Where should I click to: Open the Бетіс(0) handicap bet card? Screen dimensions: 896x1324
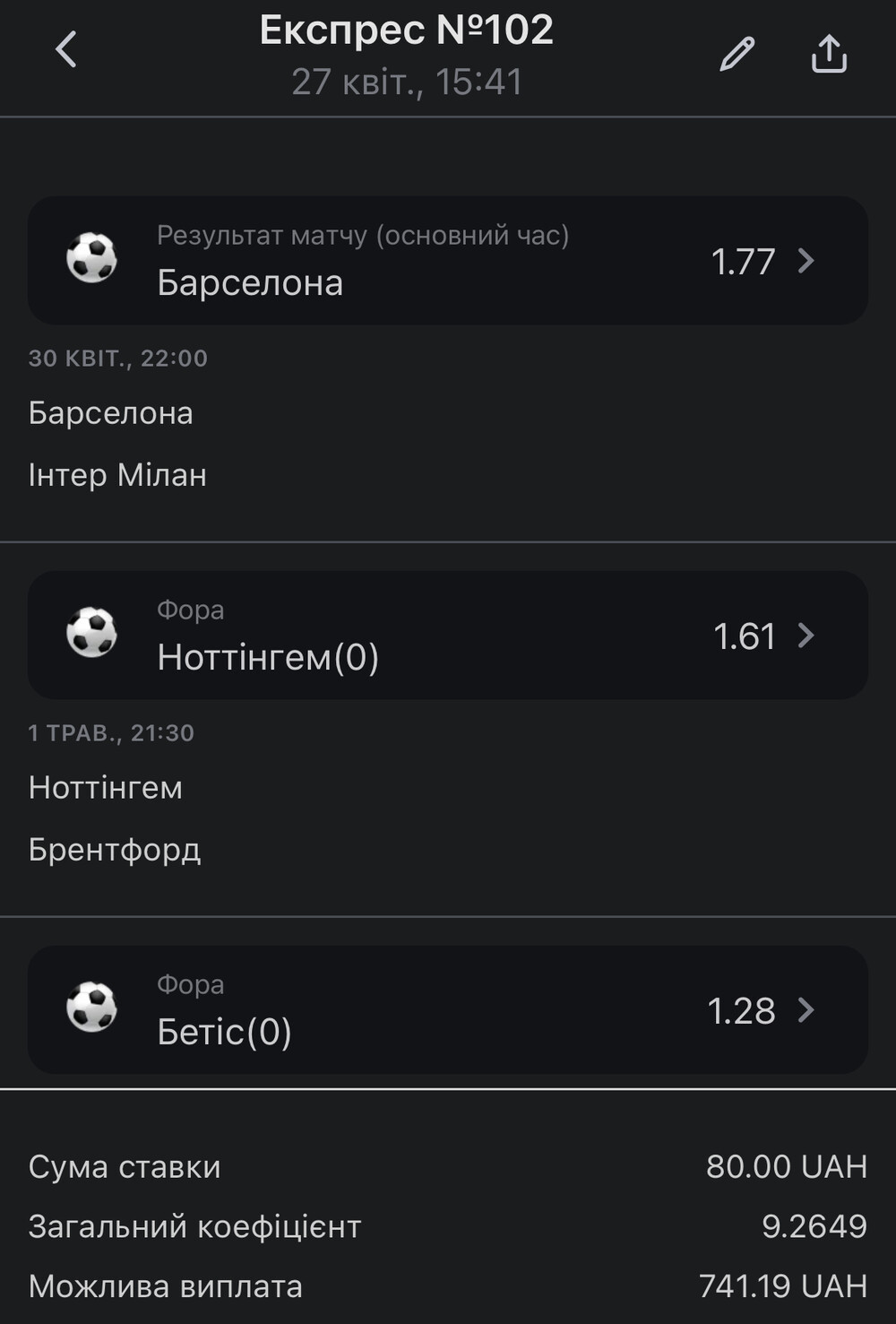pos(448,1009)
